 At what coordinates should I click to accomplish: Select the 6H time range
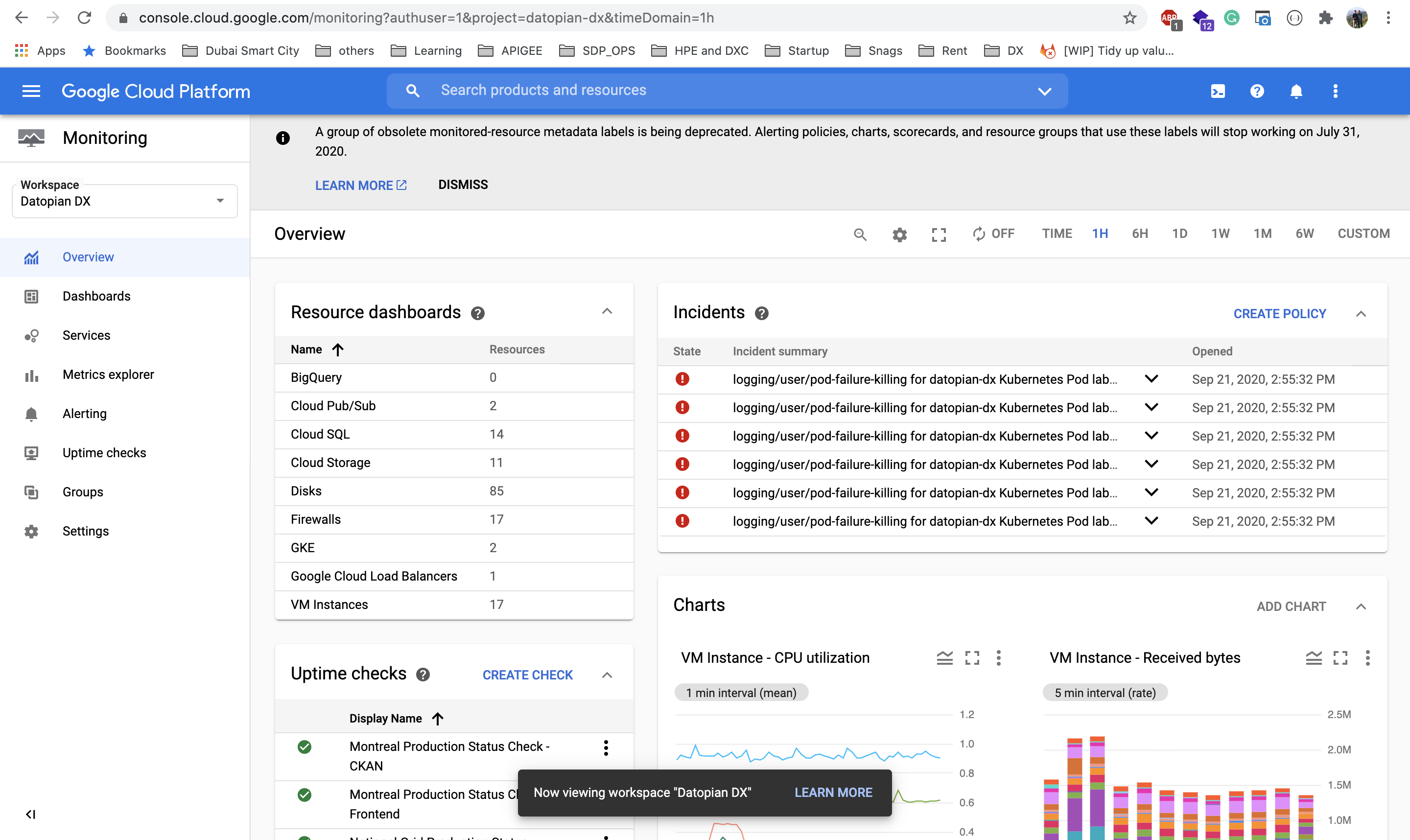(1139, 234)
